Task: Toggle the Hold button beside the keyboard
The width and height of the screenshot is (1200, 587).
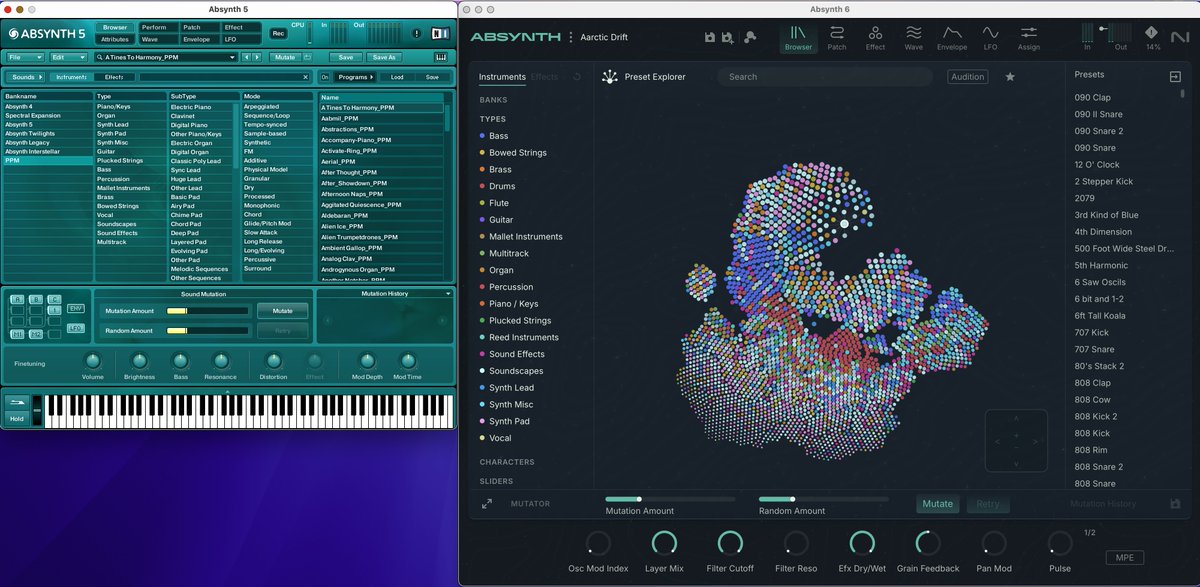Action: tap(17, 419)
